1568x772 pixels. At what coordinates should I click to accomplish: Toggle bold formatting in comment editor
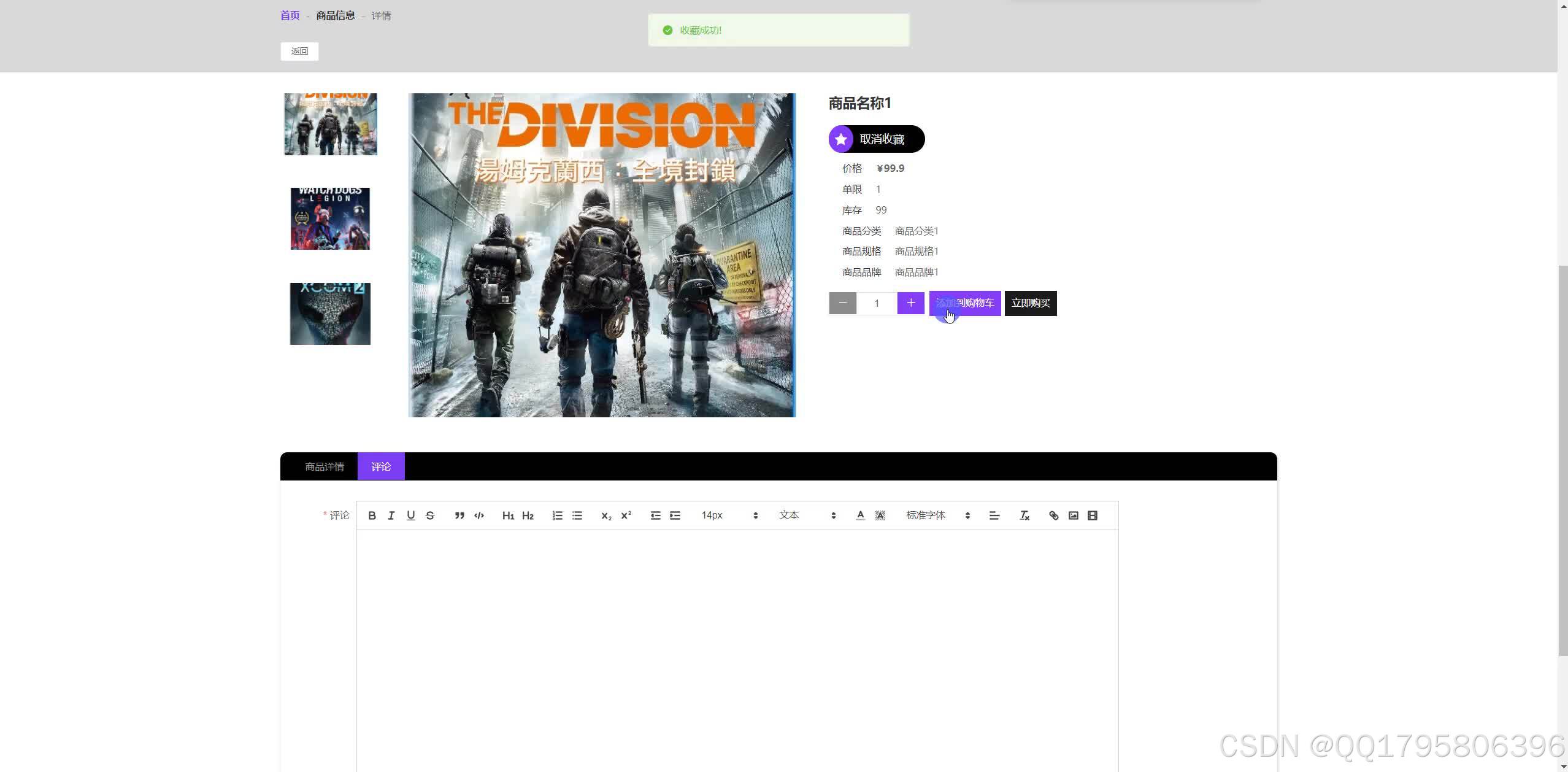pos(372,515)
